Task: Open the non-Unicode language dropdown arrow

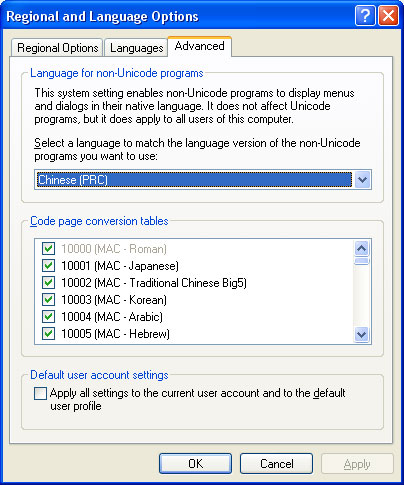Action: [362, 180]
